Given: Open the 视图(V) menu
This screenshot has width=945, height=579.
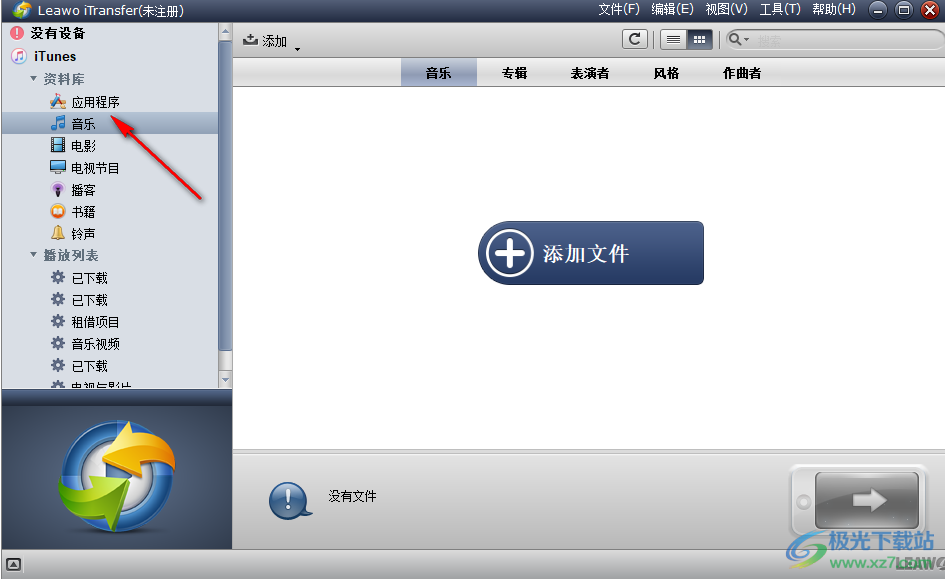Looking at the screenshot, I should click(726, 9).
